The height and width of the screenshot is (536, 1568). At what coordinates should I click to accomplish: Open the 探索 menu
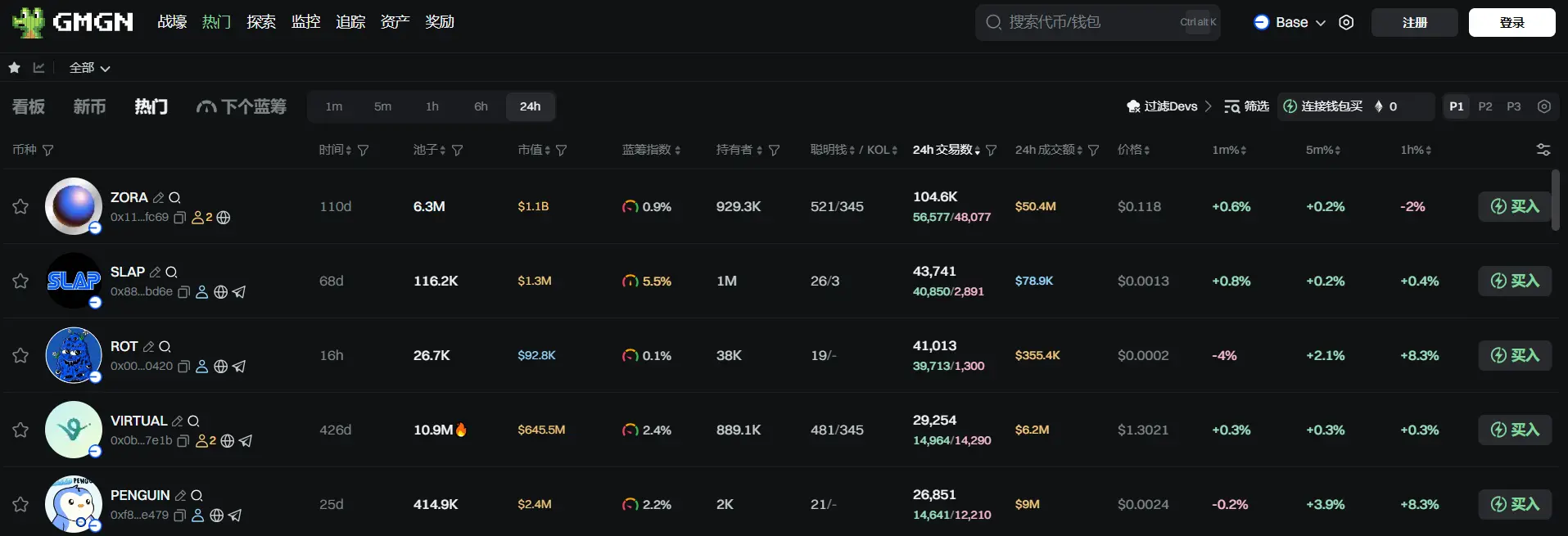click(261, 22)
